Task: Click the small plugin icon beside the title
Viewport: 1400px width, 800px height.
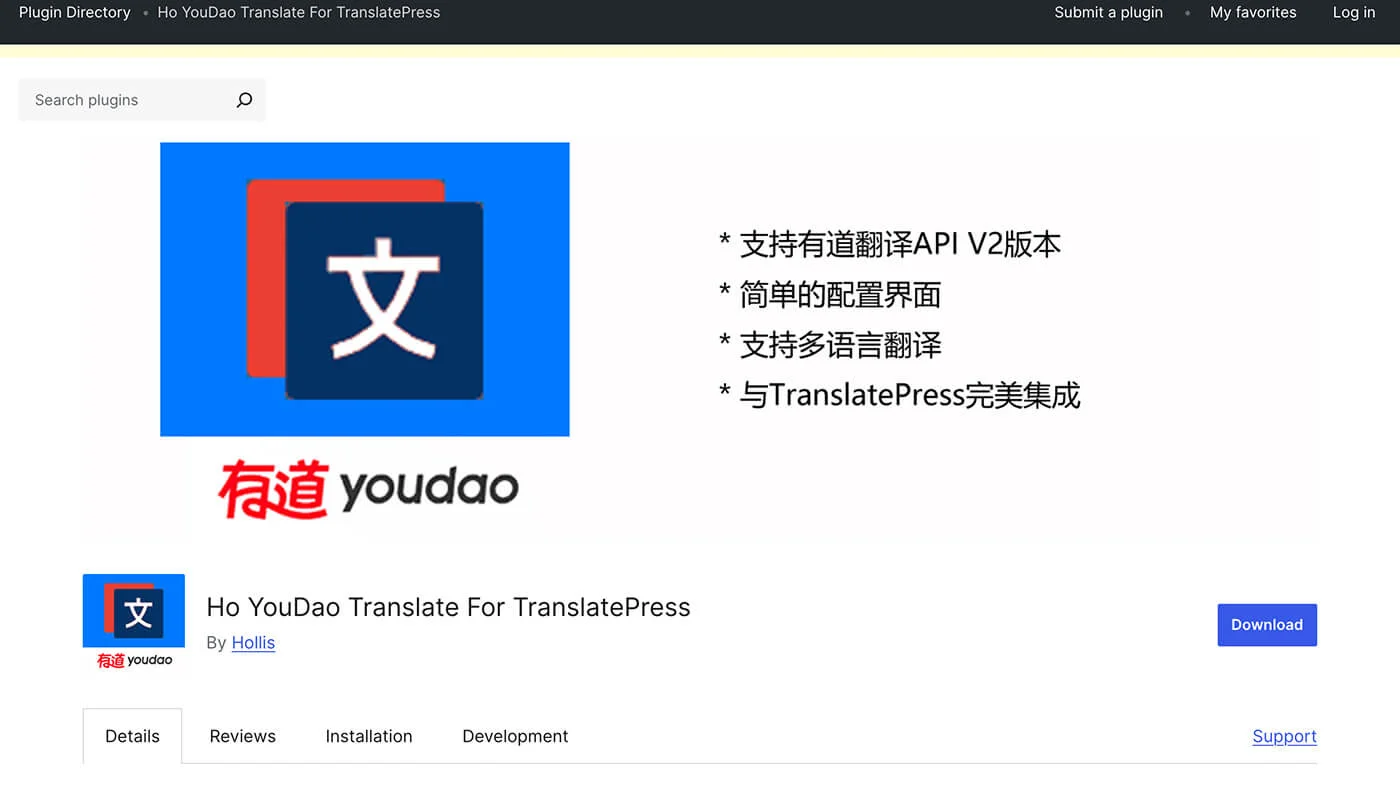Action: tap(134, 622)
